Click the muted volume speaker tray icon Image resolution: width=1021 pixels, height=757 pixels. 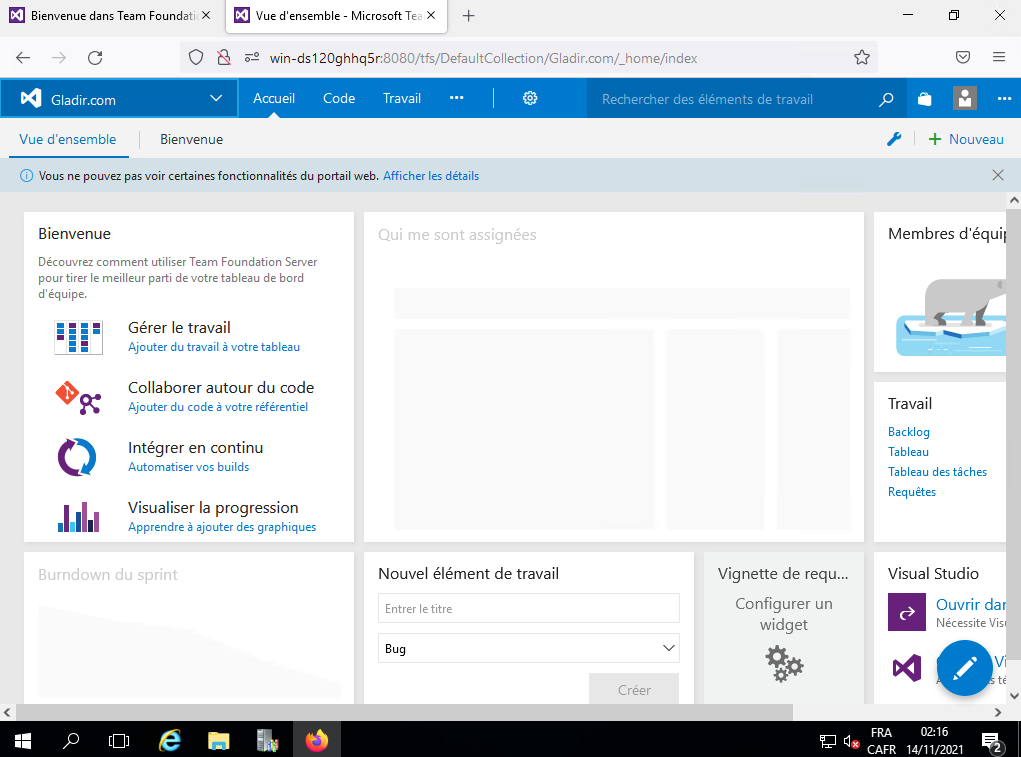[x=851, y=741]
